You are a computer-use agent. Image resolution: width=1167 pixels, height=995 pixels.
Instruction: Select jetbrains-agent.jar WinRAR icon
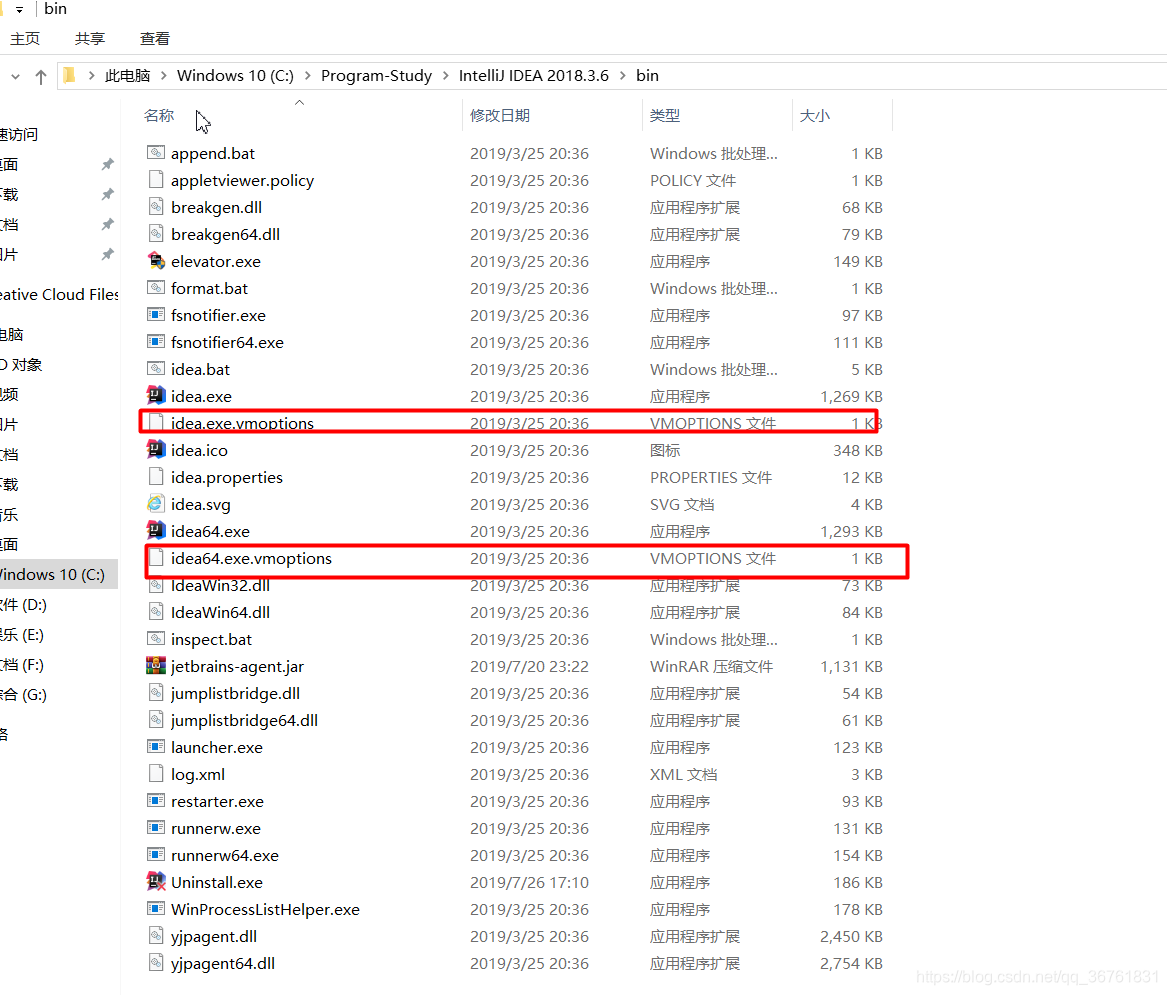[x=156, y=665]
